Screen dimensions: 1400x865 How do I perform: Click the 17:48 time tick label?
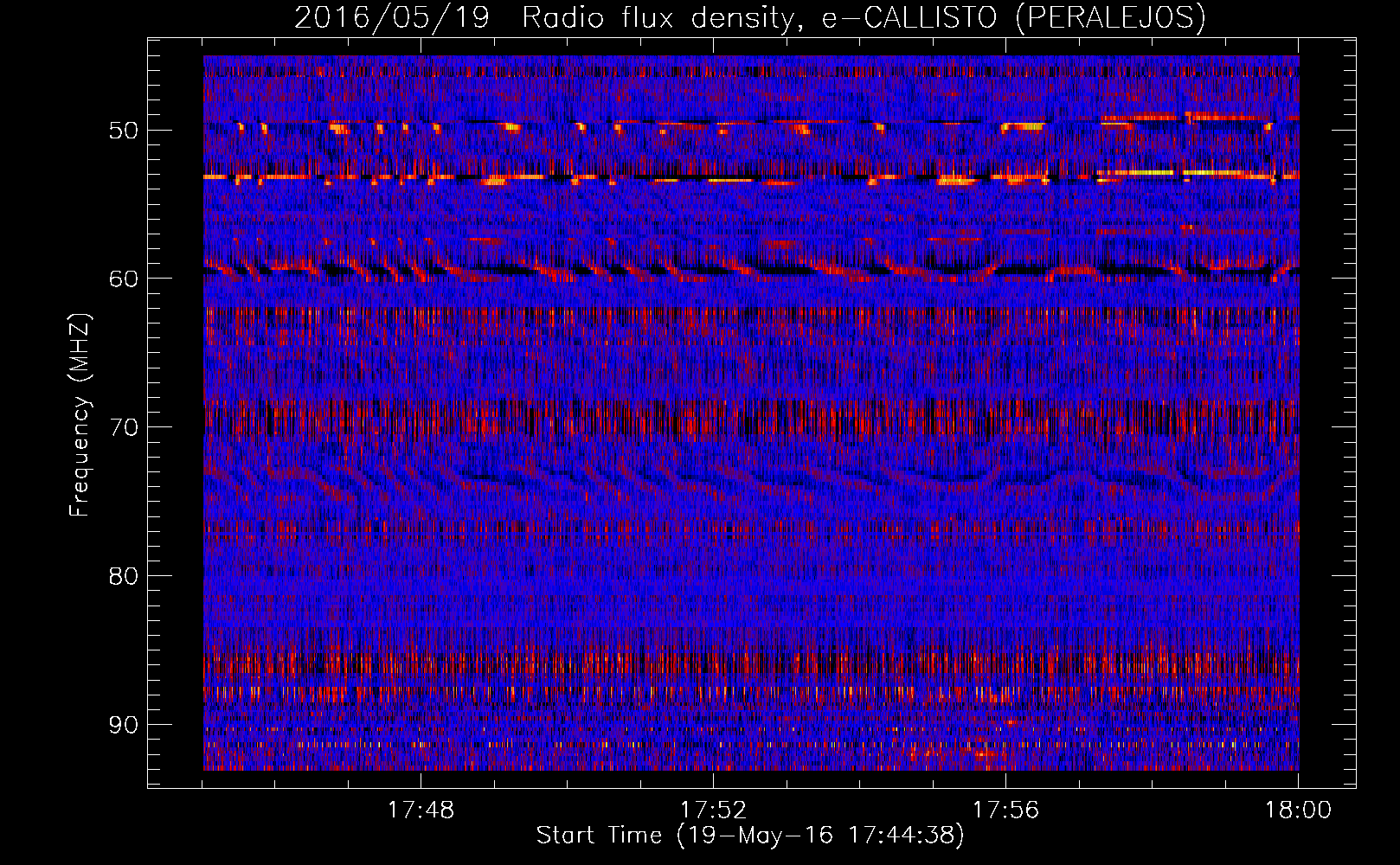pyautogui.click(x=421, y=811)
